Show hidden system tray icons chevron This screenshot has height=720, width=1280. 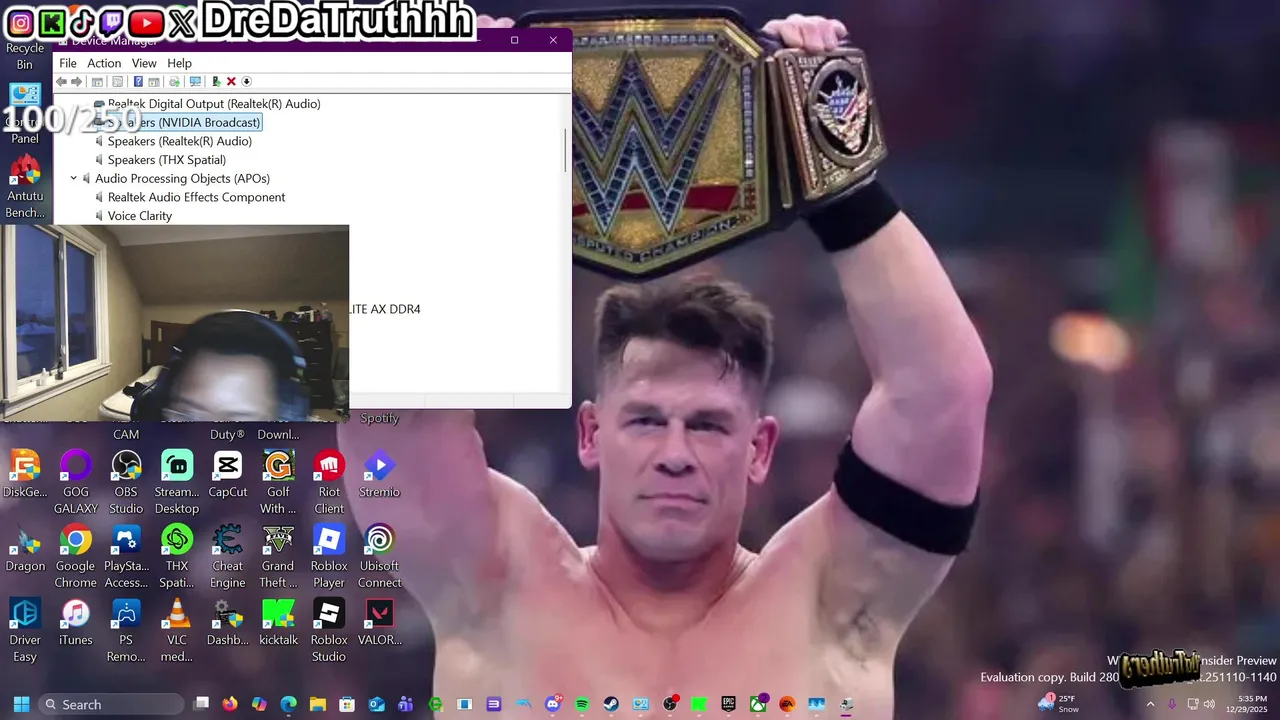coord(1150,704)
